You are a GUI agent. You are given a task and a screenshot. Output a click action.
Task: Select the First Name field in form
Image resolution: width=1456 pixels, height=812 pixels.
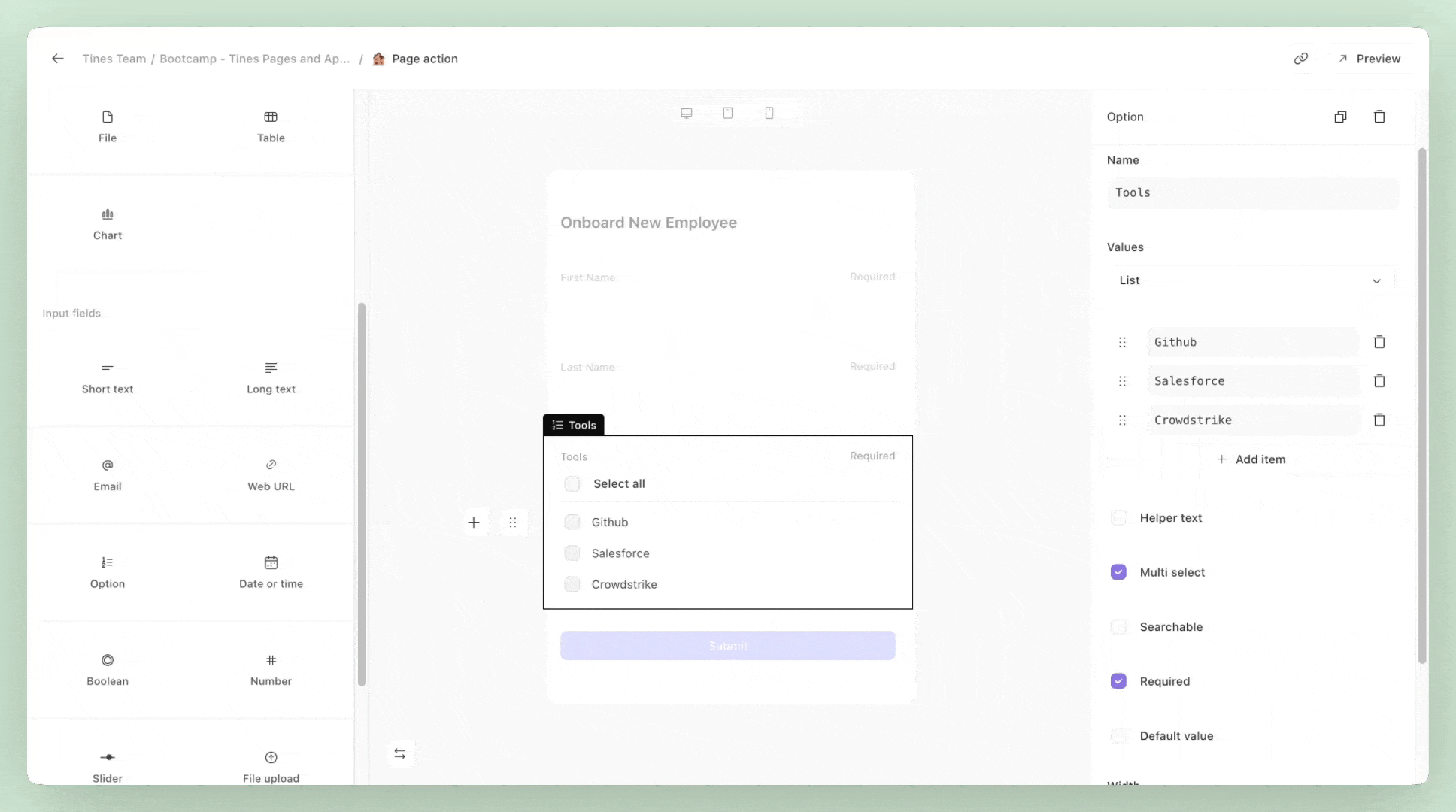pyautogui.click(x=728, y=293)
